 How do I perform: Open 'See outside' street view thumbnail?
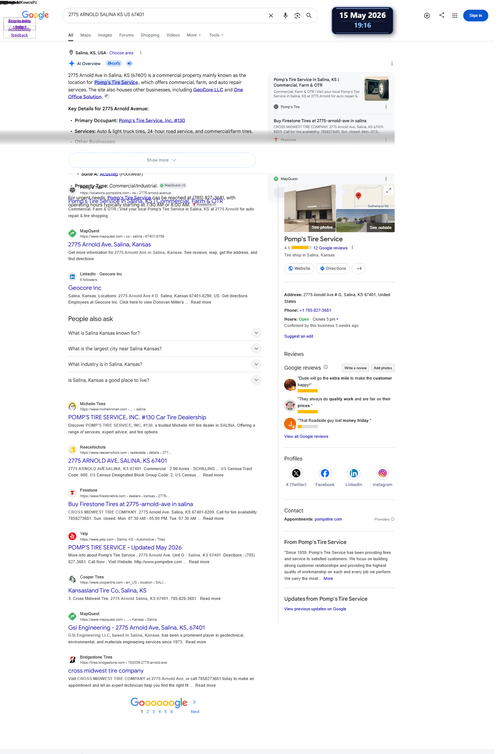tap(365, 220)
